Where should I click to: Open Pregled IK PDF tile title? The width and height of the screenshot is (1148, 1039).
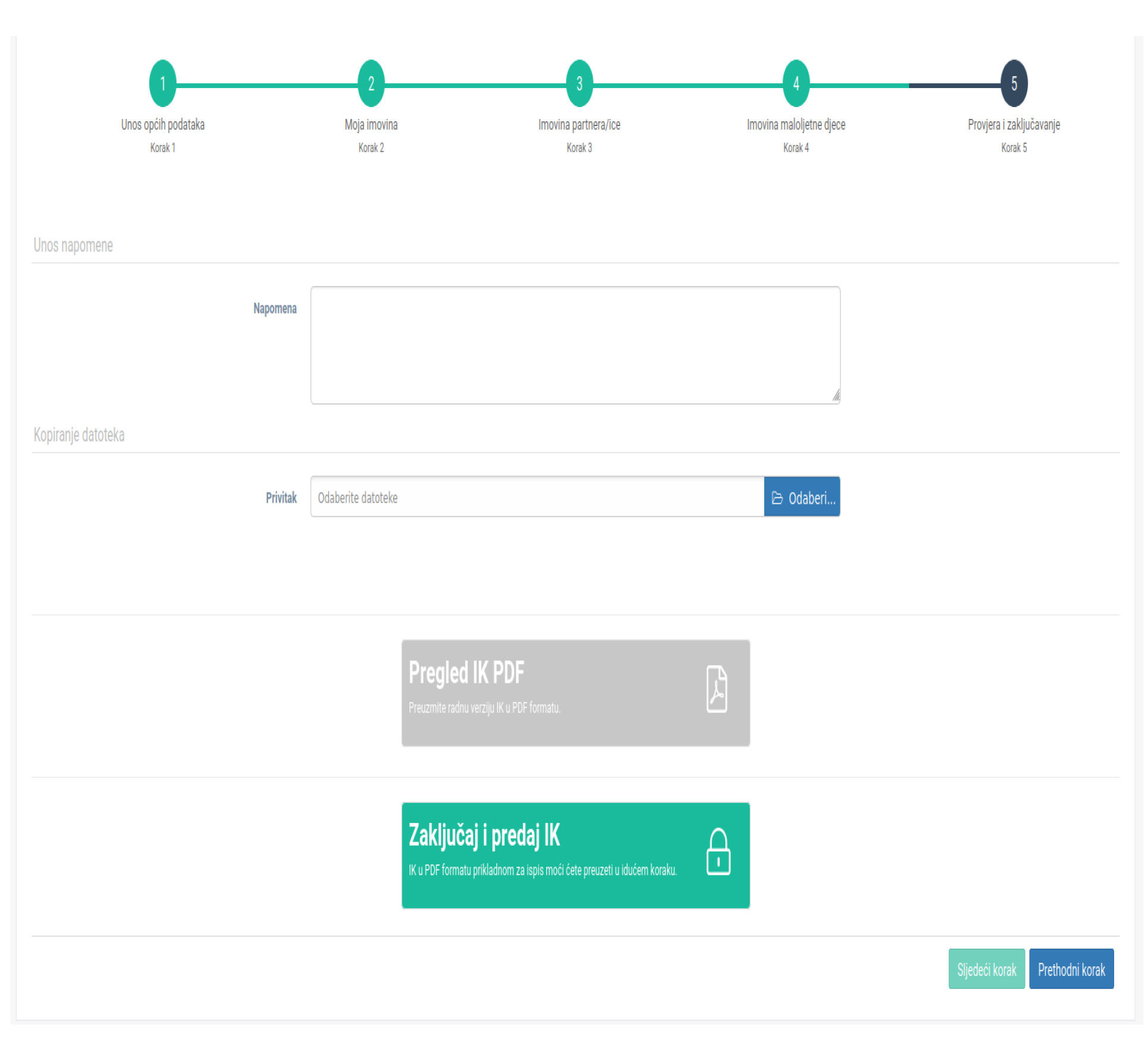(x=466, y=673)
